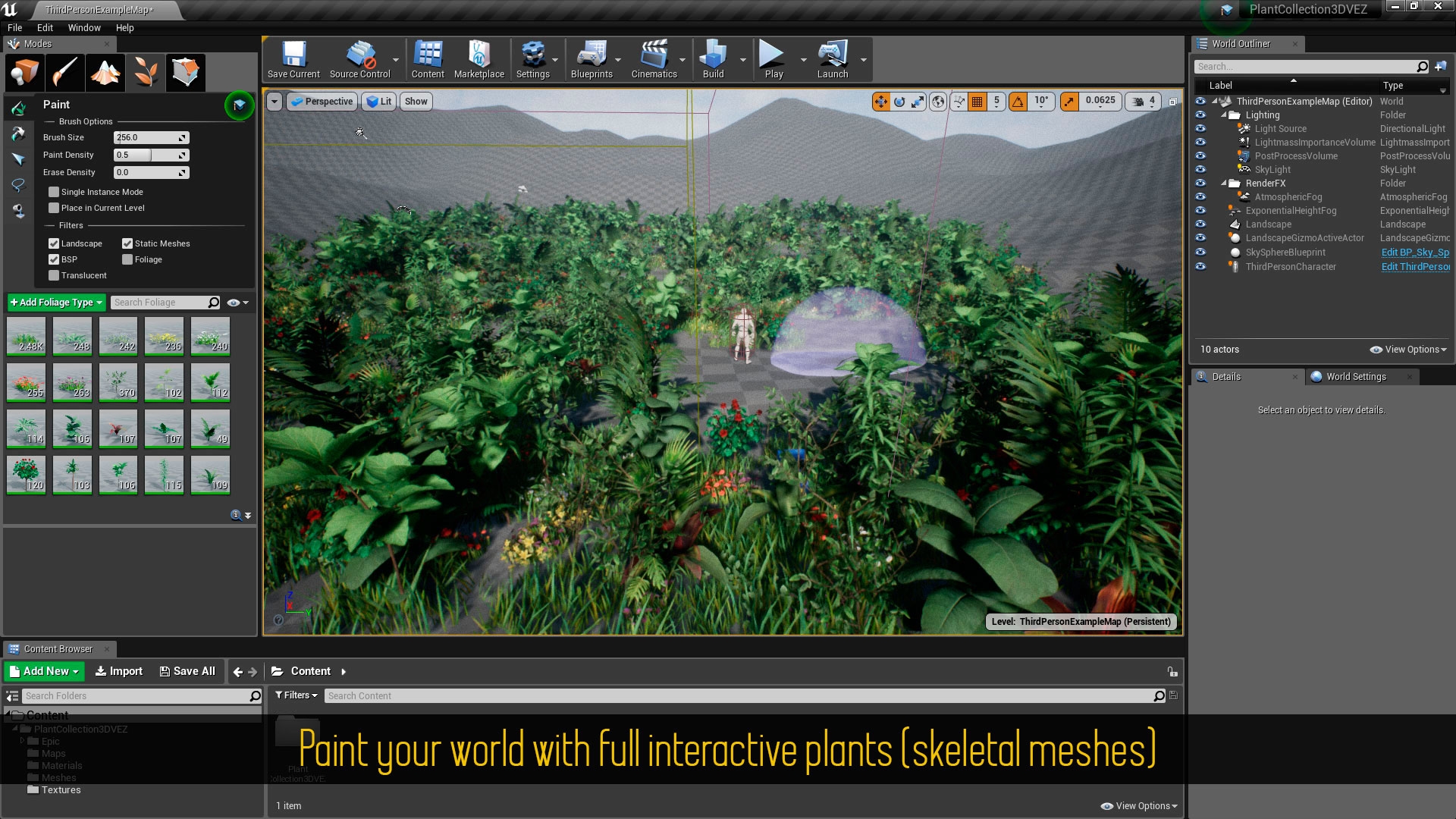Select the foliage Select tool icon

pos(18,159)
